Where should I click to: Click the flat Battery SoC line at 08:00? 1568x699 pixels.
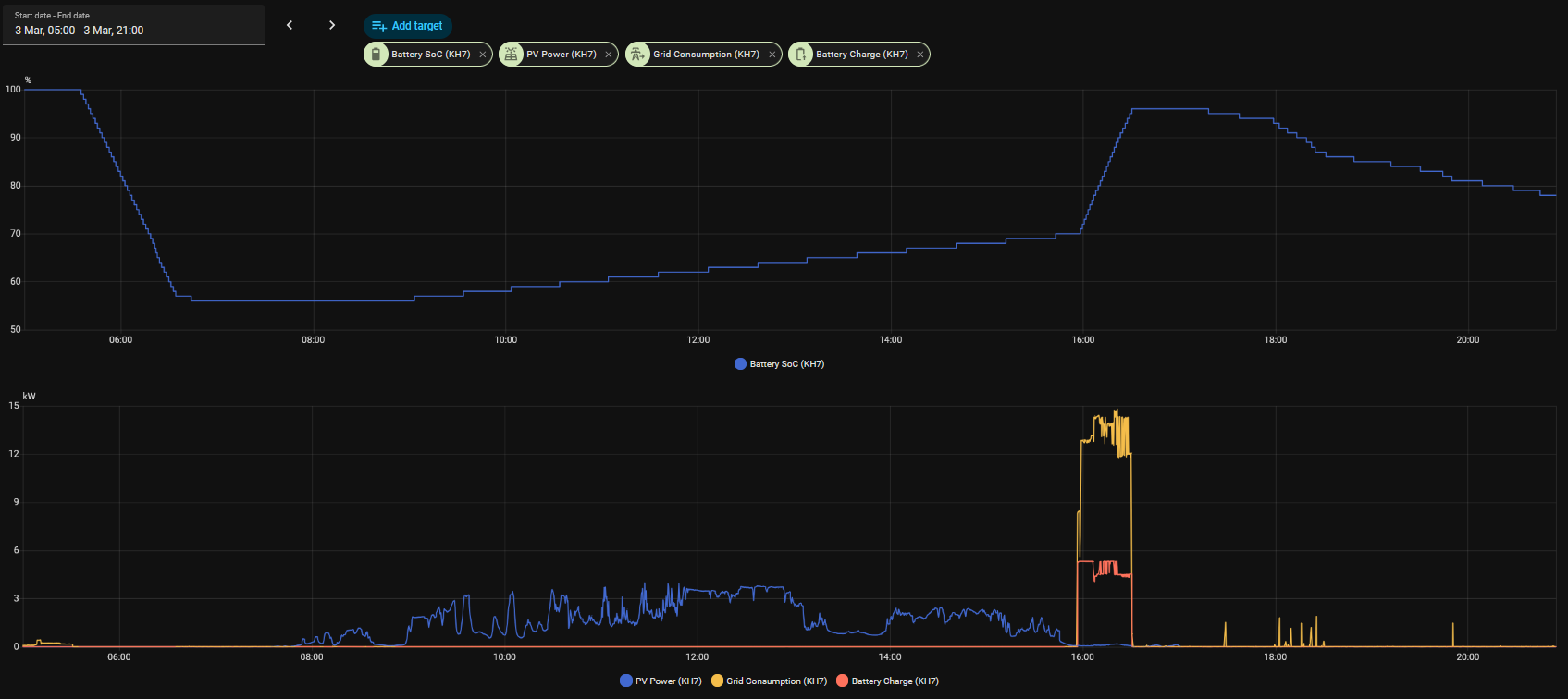click(313, 300)
